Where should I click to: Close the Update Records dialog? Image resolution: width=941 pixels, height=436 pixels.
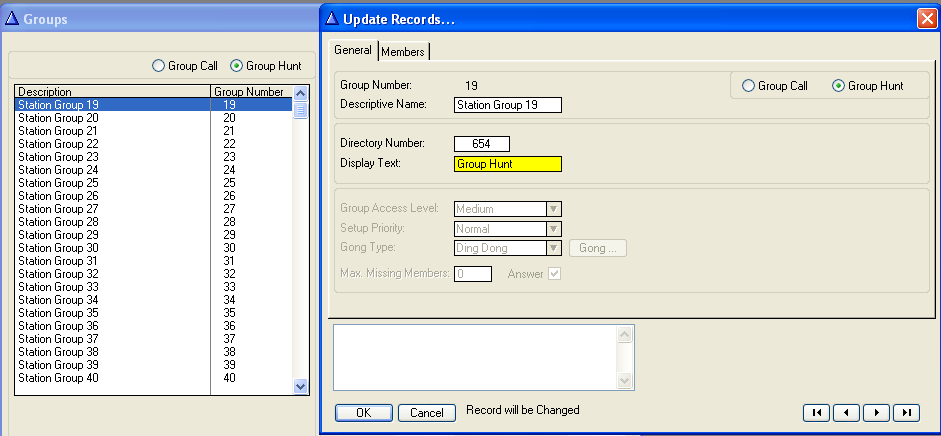click(x=927, y=19)
